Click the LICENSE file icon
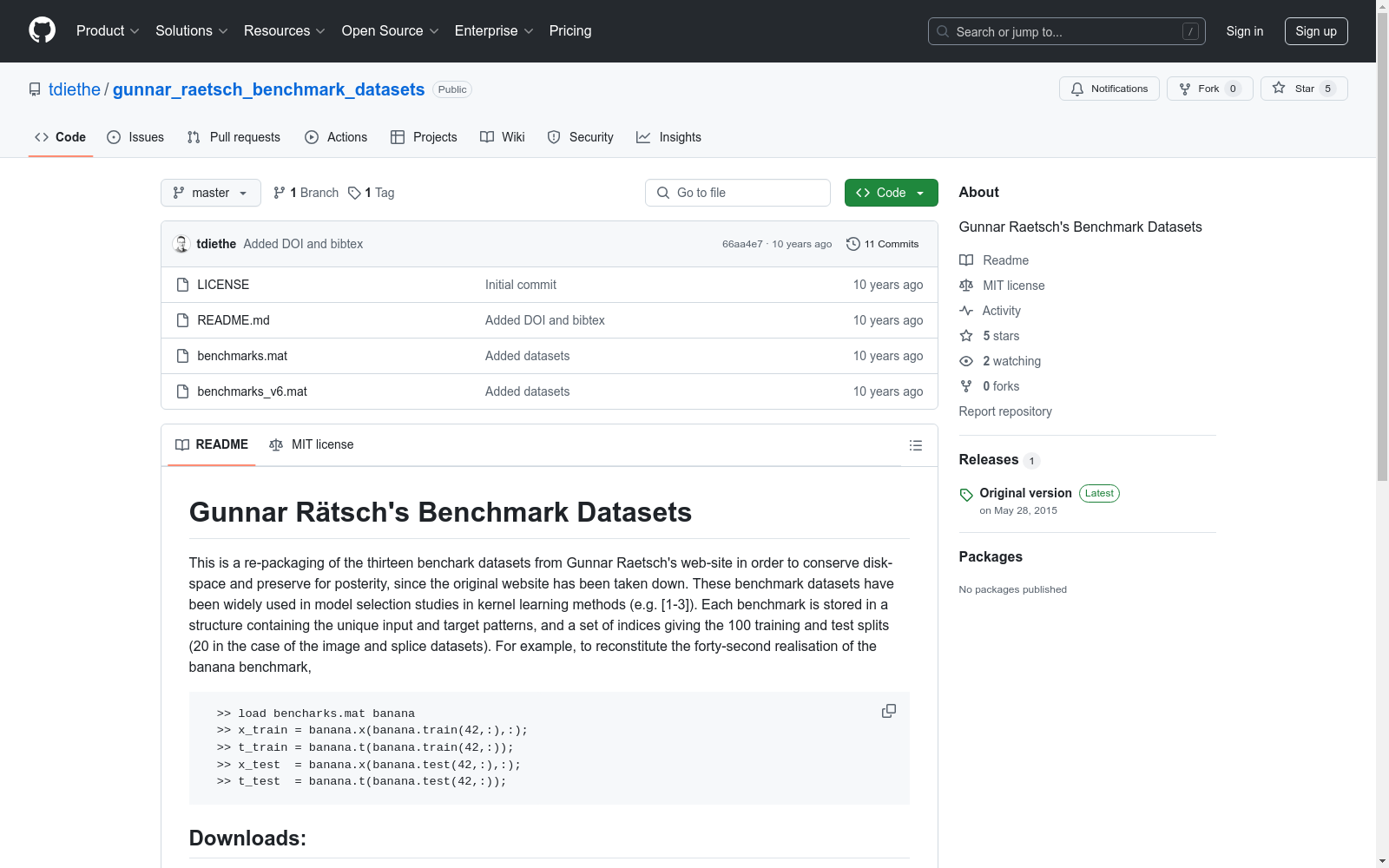 tap(182, 285)
